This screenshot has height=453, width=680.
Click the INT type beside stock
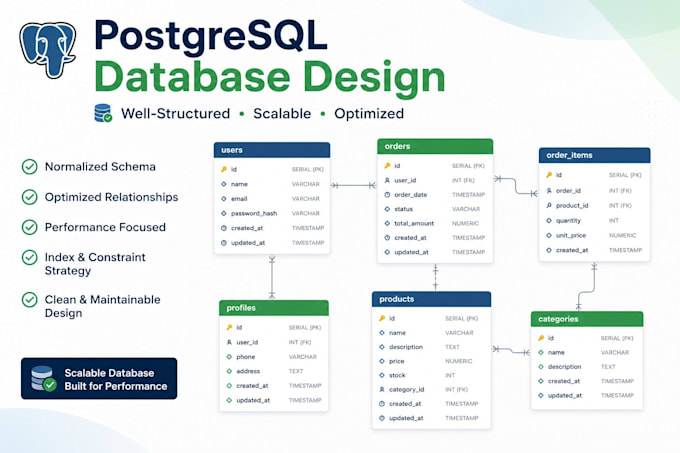point(450,375)
